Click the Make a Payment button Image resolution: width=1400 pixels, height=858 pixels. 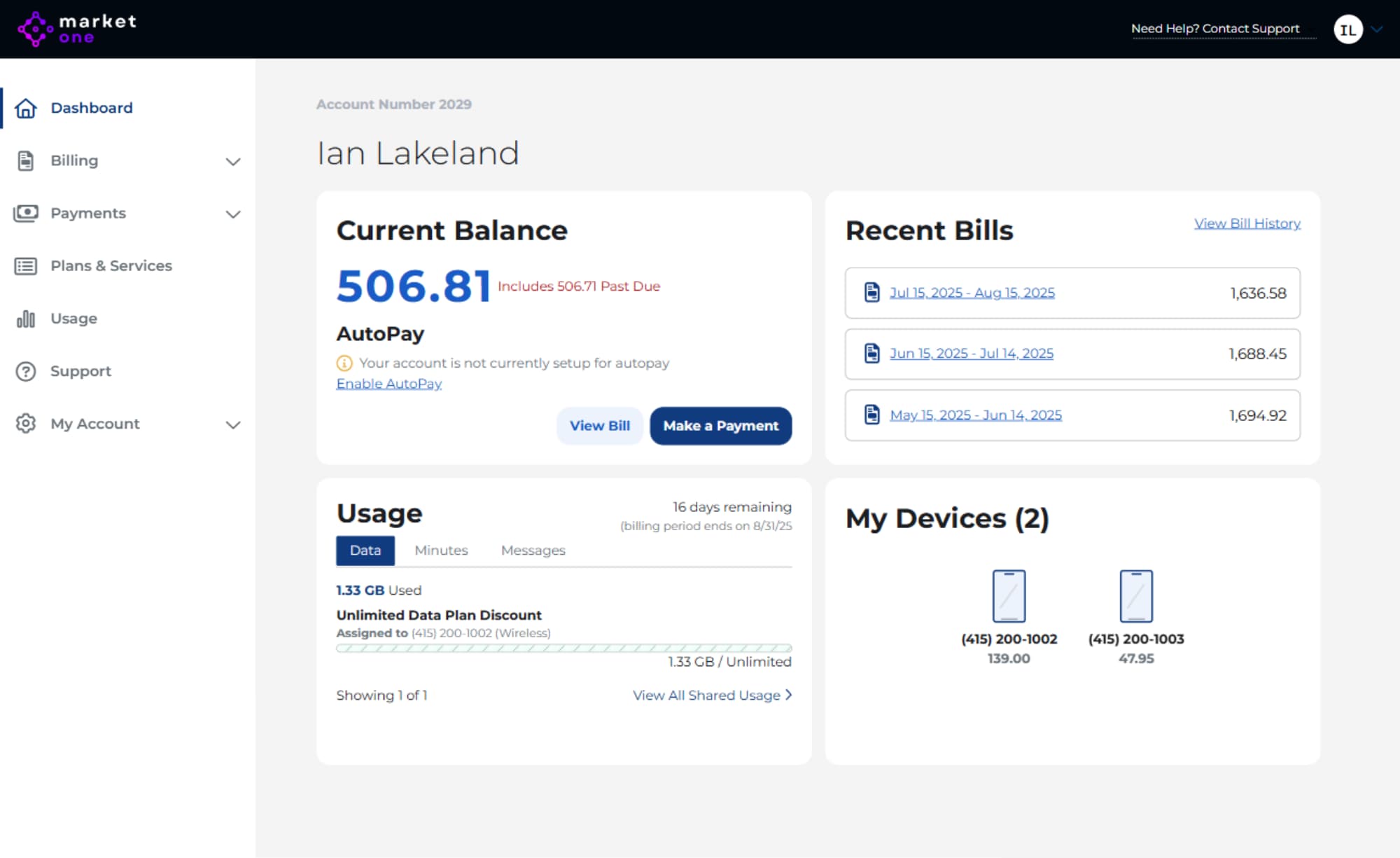click(720, 426)
